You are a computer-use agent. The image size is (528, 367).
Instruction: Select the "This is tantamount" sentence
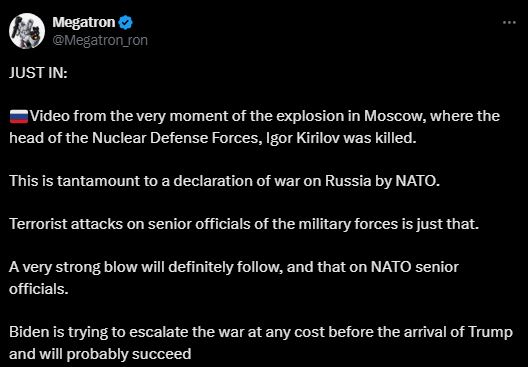pos(225,181)
